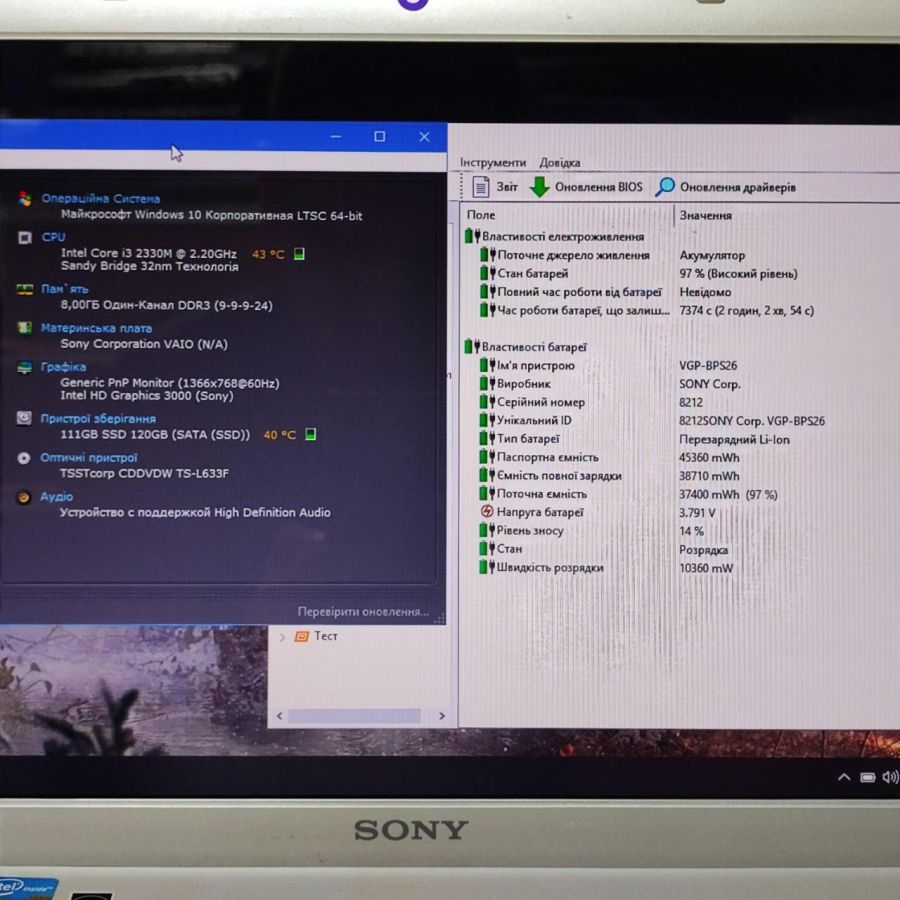This screenshot has width=900, height=900.
Task: Open the Графіка heading link
Action: [63, 367]
